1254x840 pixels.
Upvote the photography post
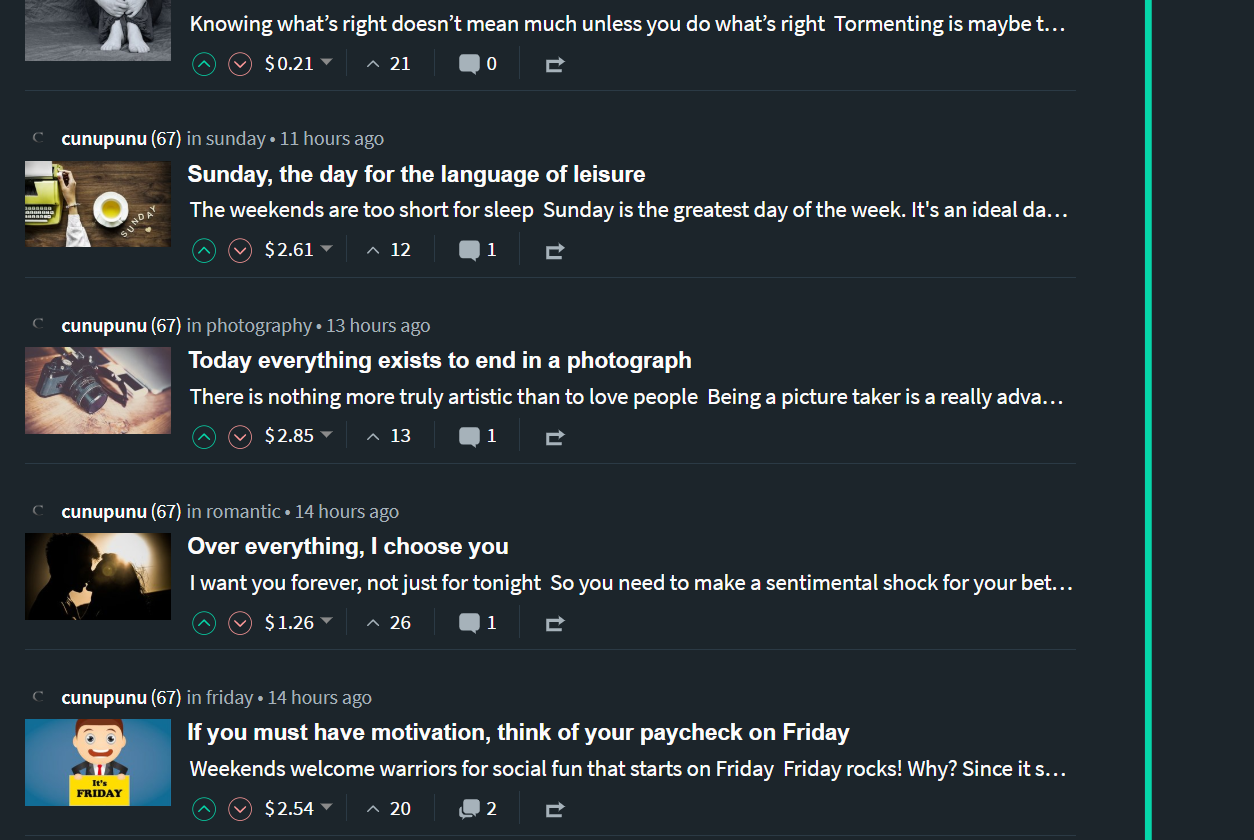click(x=204, y=436)
